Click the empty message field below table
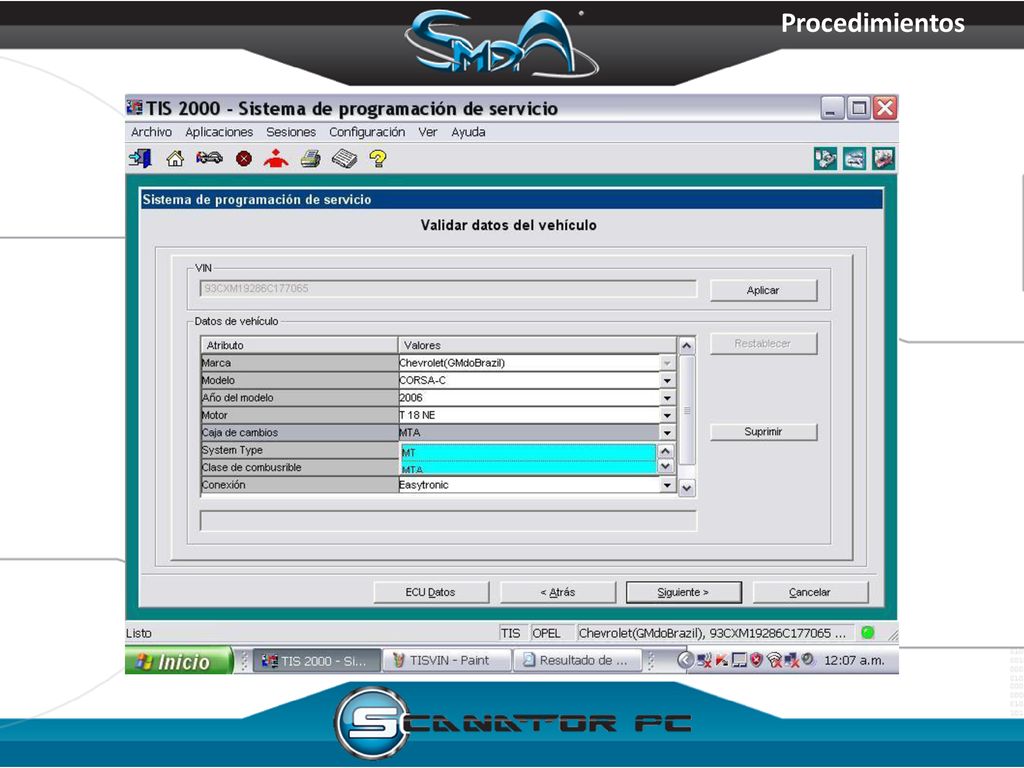The image size is (1024, 768). 448,520
